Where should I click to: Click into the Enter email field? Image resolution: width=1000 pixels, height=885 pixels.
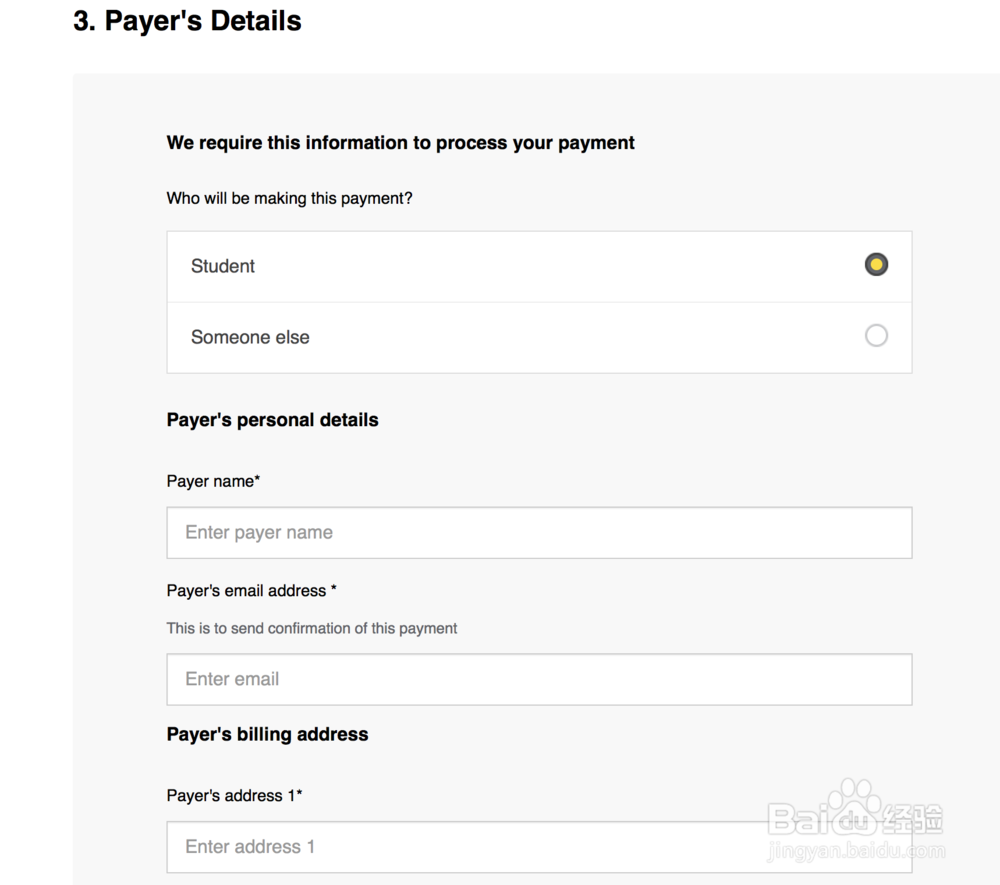(x=539, y=679)
